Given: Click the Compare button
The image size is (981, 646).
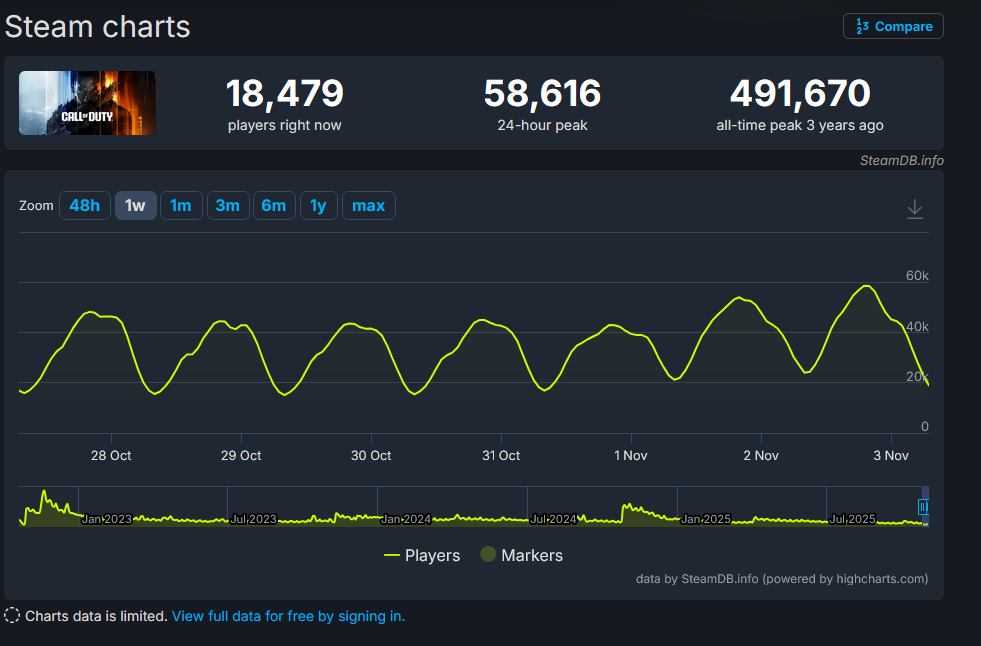Looking at the screenshot, I should 893,26.
